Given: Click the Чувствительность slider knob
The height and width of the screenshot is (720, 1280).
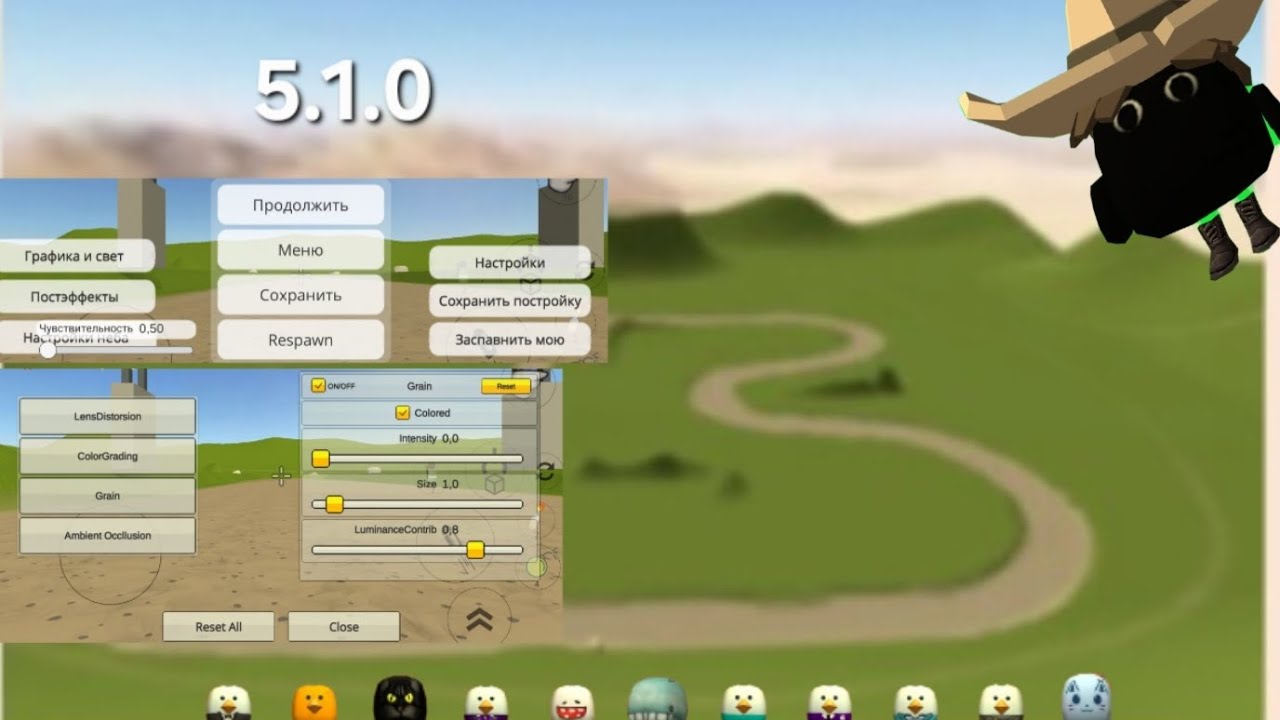Looking at the screenshot, I should coord(48,350).
